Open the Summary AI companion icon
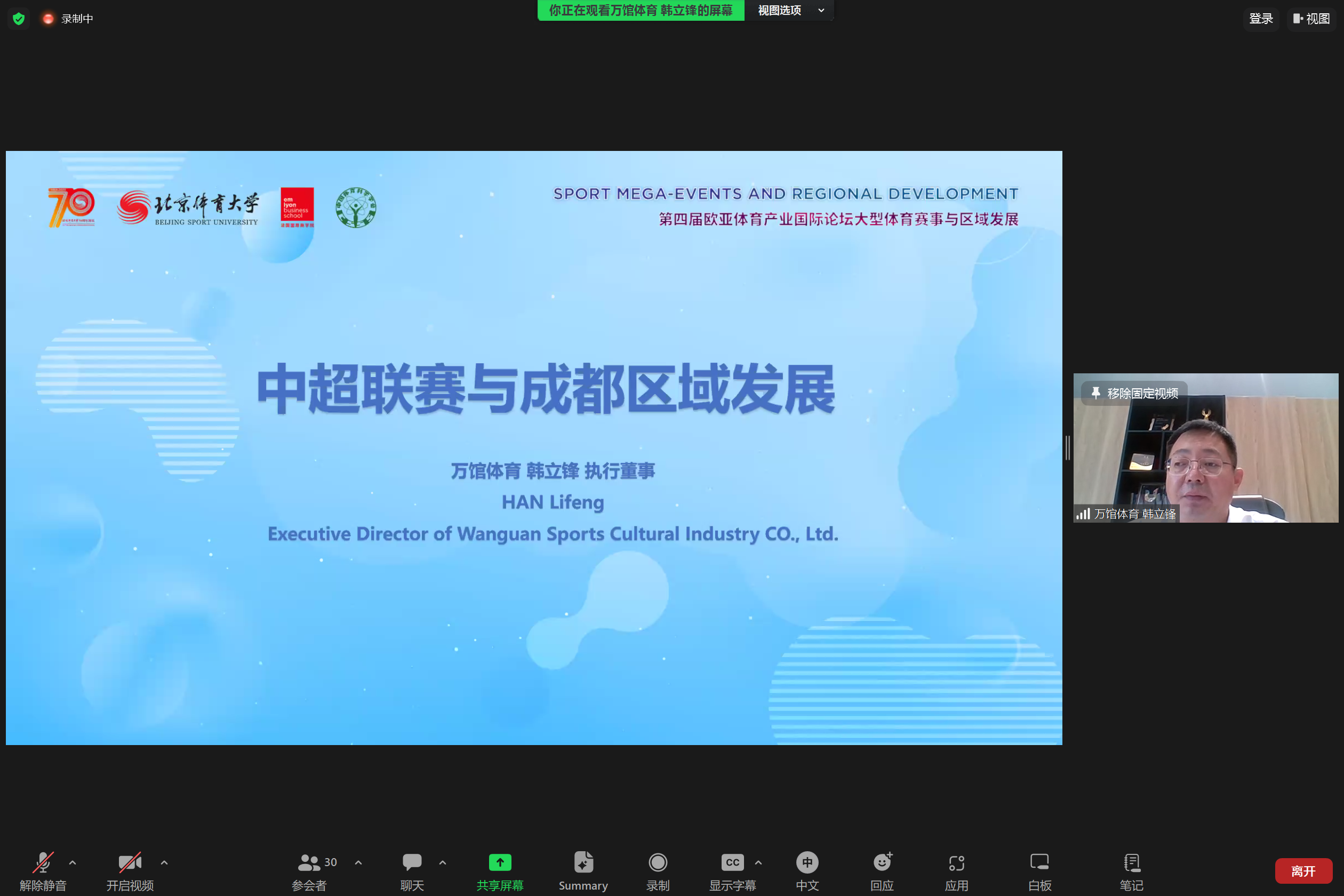1344x896 pixels. point(583,862)
